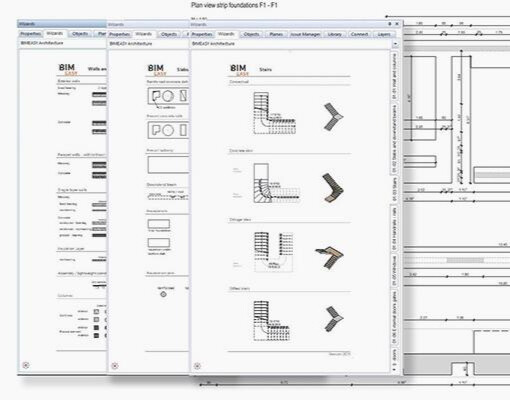This screenshot has width=510, height=400.
Task: Open Connect tab in front palette
Action: pyautogui.click(x=359, y=34)
